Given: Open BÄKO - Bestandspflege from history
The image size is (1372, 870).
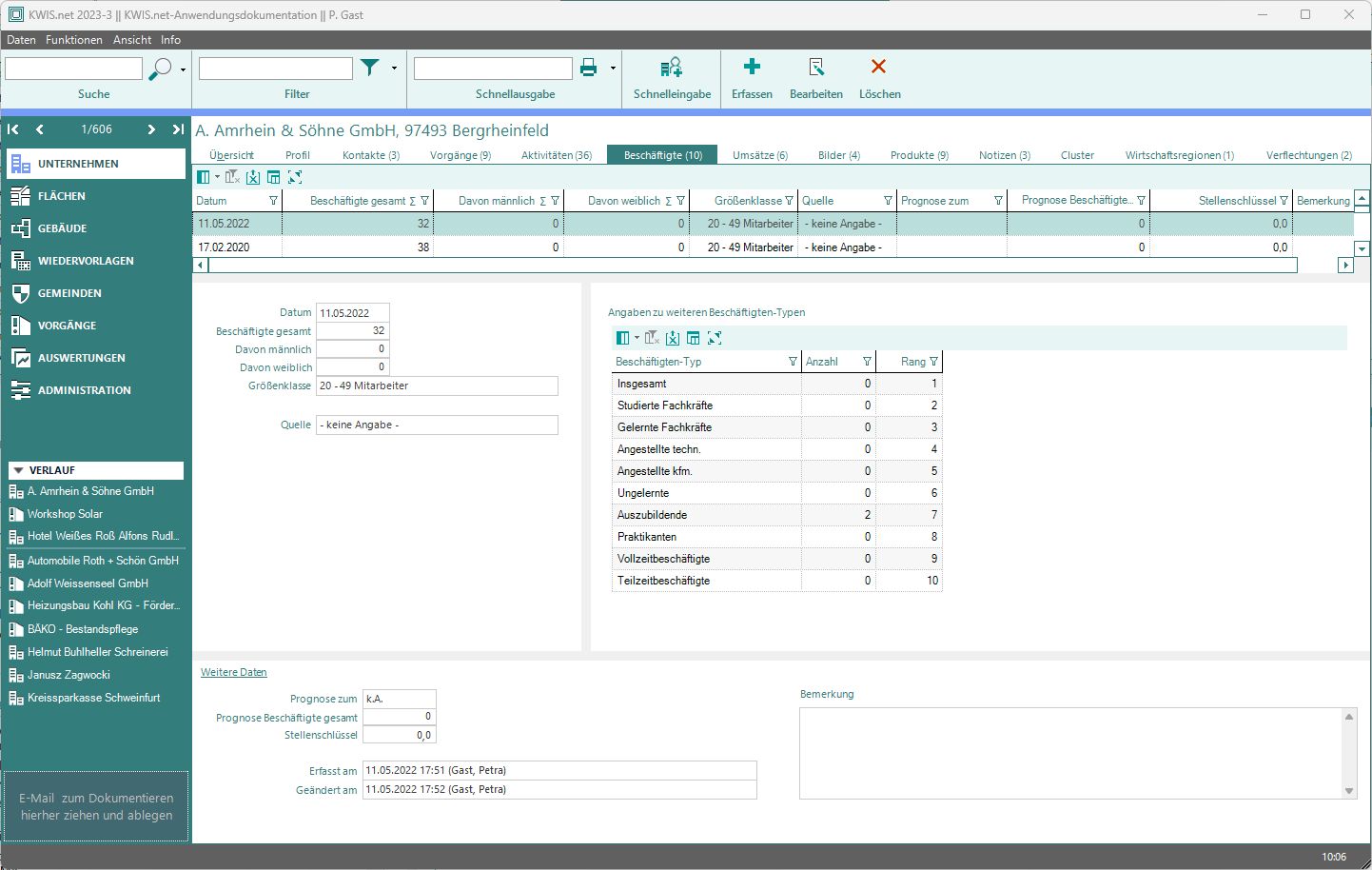Looking at the screenshot, I should click(83, 629).
